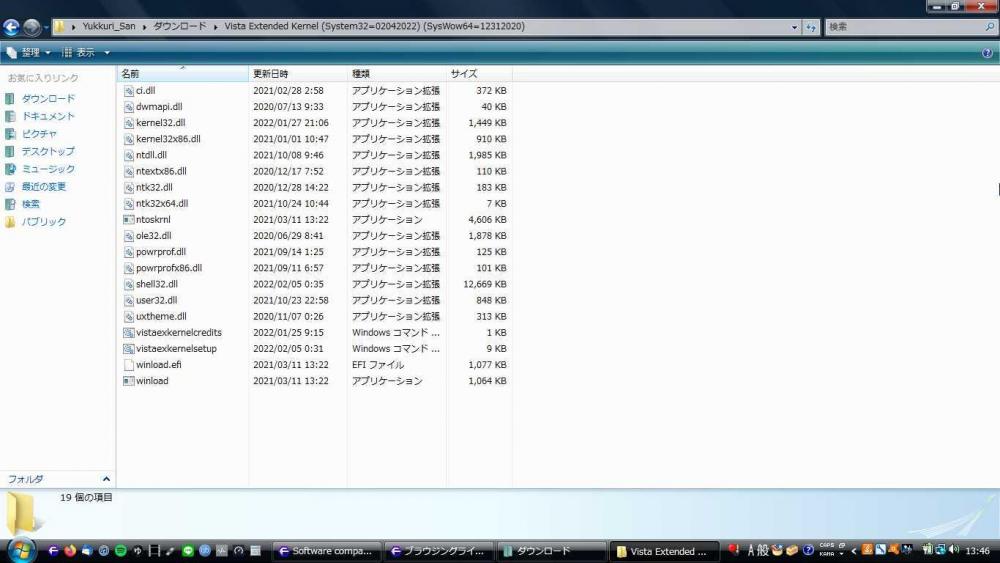Select the file name uxtheme.dll

(161, 316)
